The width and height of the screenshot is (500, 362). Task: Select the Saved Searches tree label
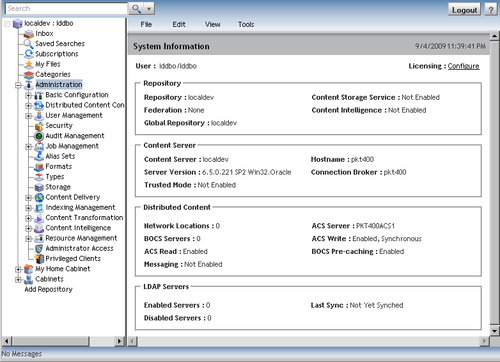pos(60,44)
